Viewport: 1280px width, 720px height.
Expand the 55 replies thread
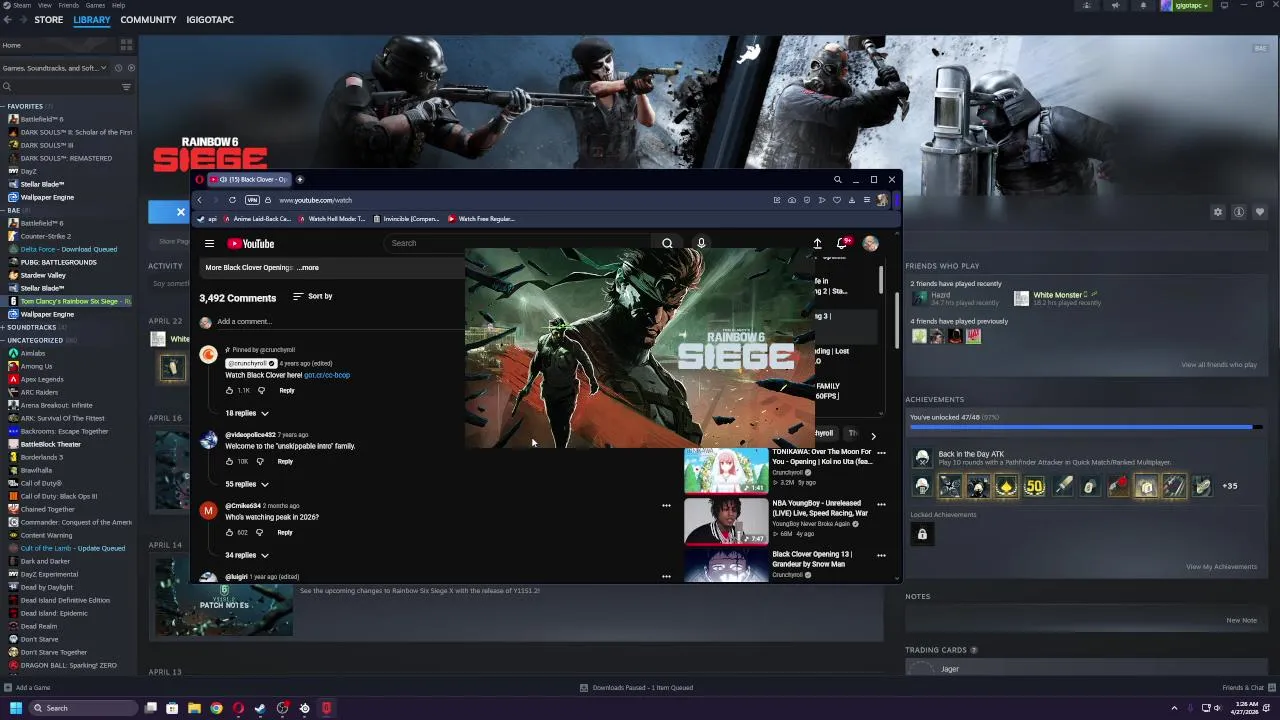(247, 484)
